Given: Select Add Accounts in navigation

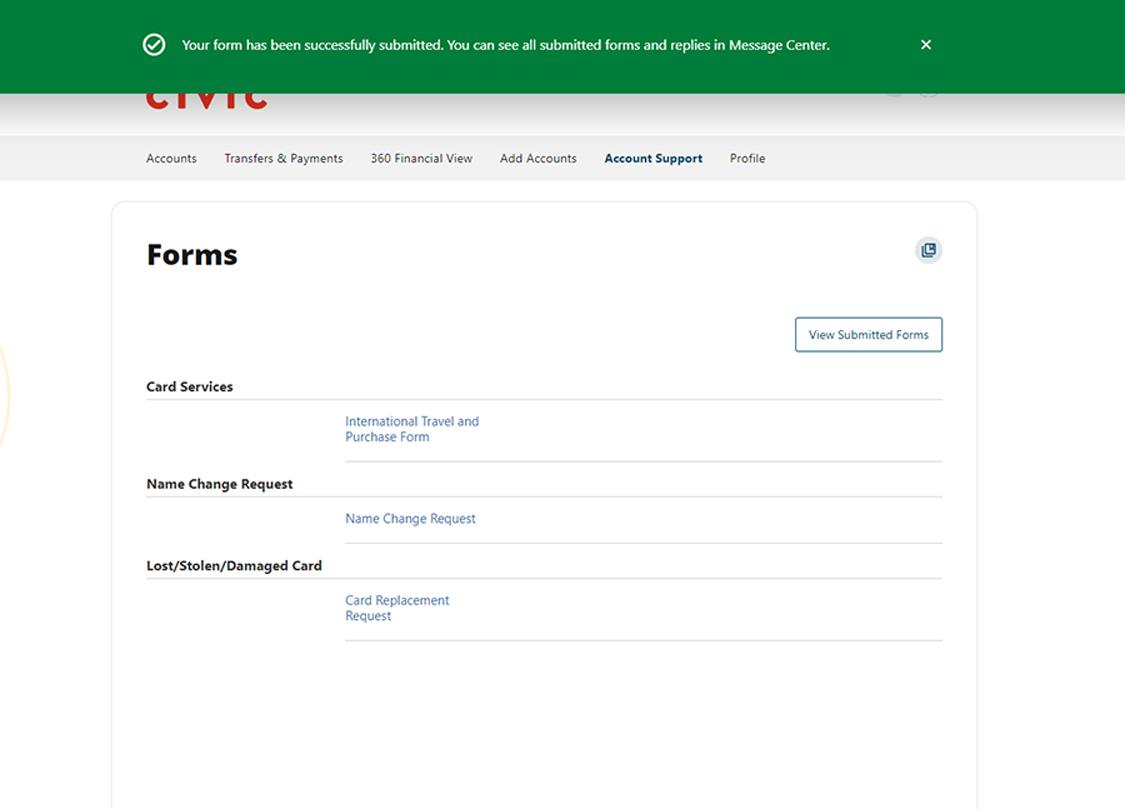Looking at the screenshot, I should [x=538, y=159].
